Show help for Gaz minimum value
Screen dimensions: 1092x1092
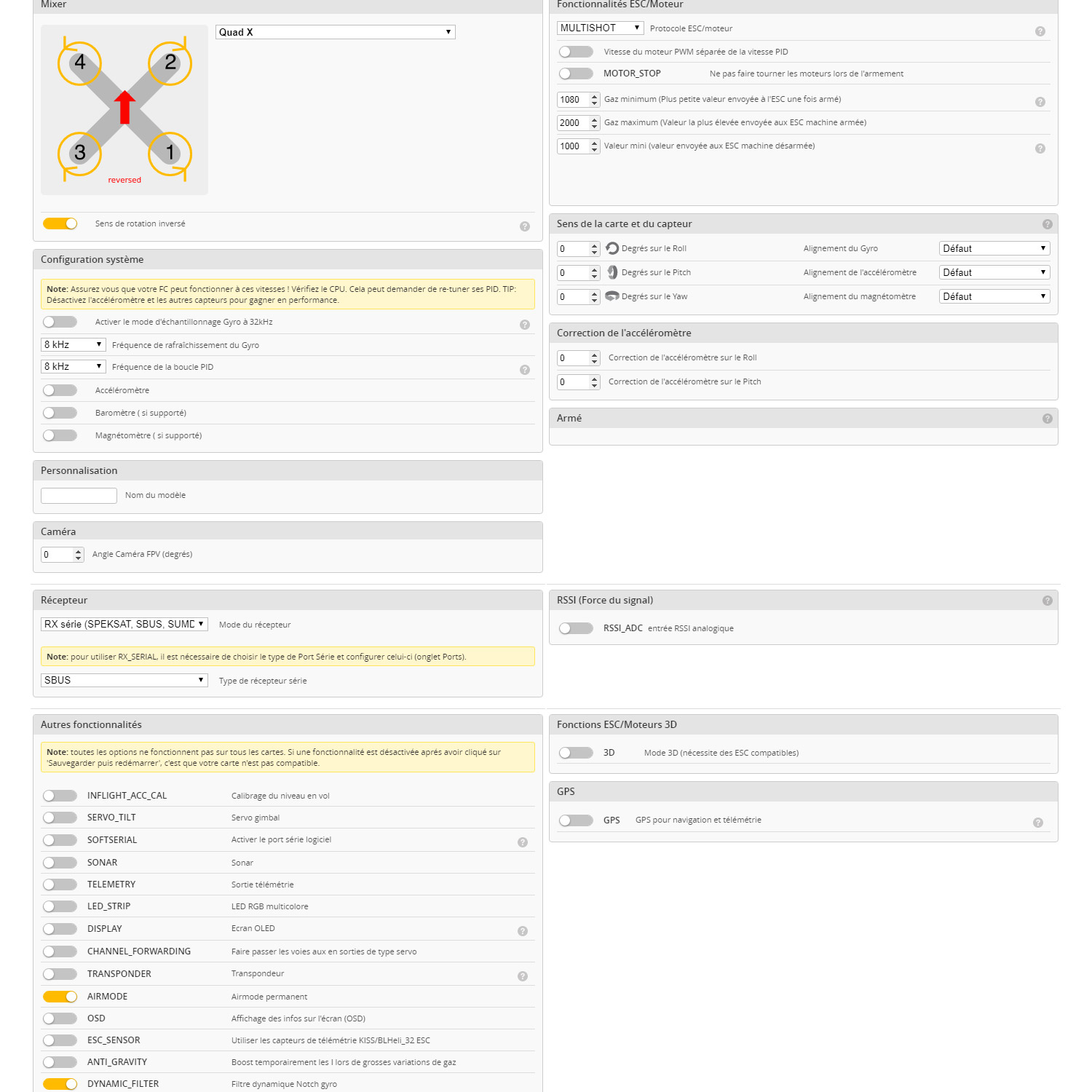1040,102
